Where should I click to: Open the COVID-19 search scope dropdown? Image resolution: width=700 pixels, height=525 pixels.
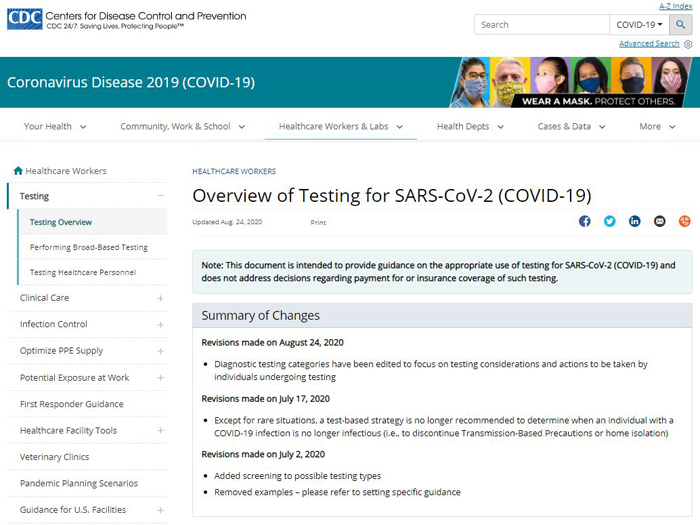pyautogui.click(x=639, y=25)
